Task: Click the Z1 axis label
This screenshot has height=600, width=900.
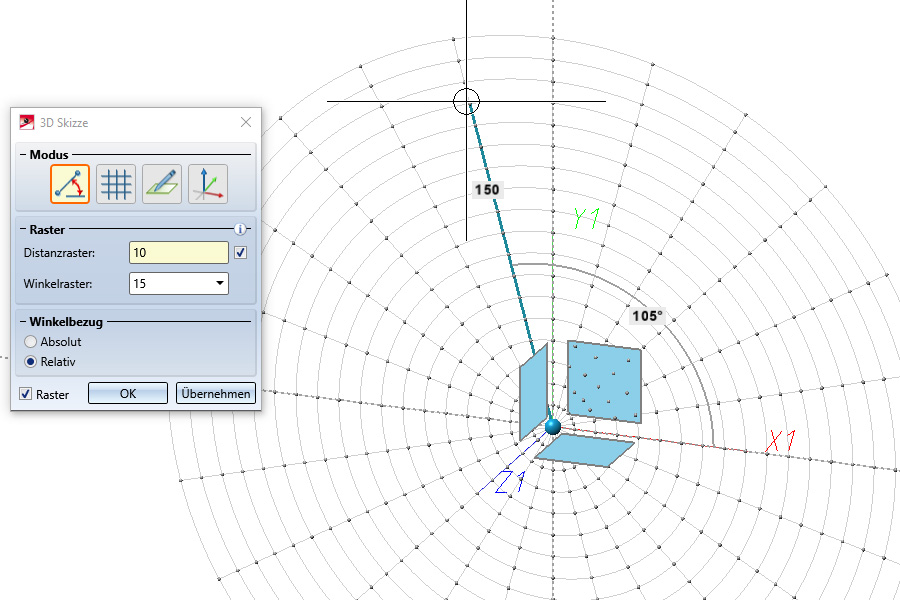Action: 510,482
